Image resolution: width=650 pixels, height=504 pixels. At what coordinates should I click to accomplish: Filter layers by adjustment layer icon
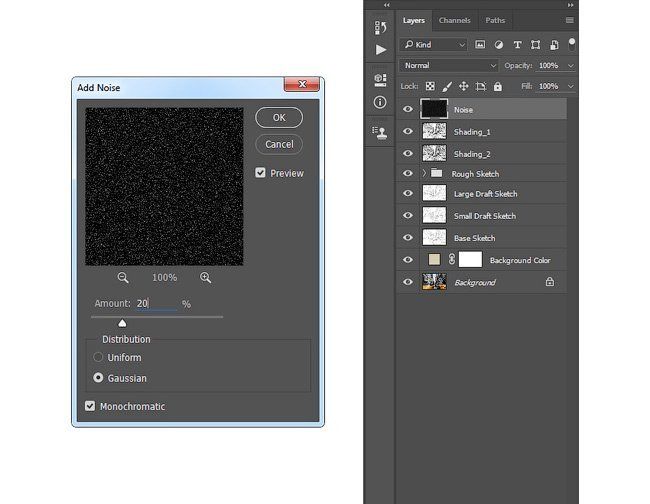click(x=499, y=45)
